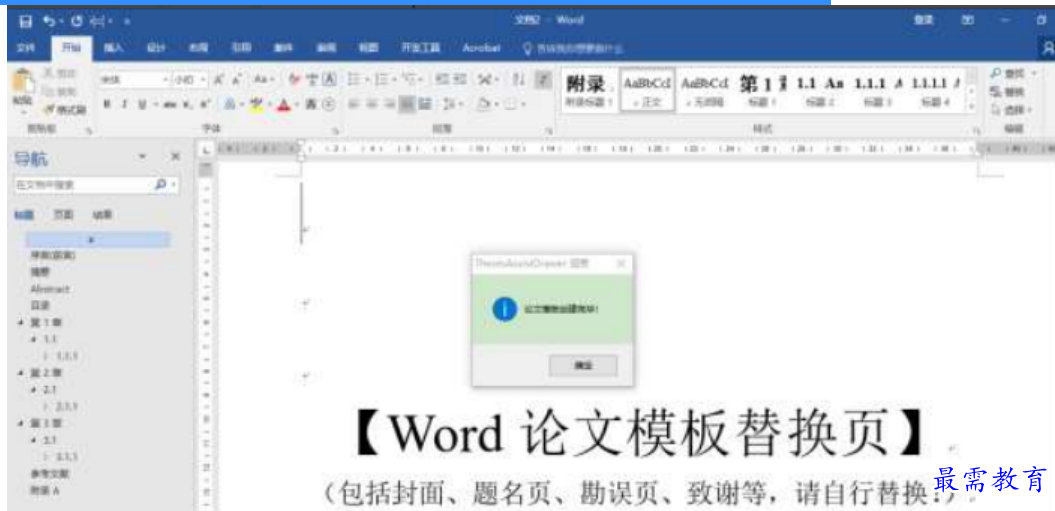This screenshot has height=511, width=1055.
Task: Toggle Superscript formatting
Action: click(x=204, y=104)
